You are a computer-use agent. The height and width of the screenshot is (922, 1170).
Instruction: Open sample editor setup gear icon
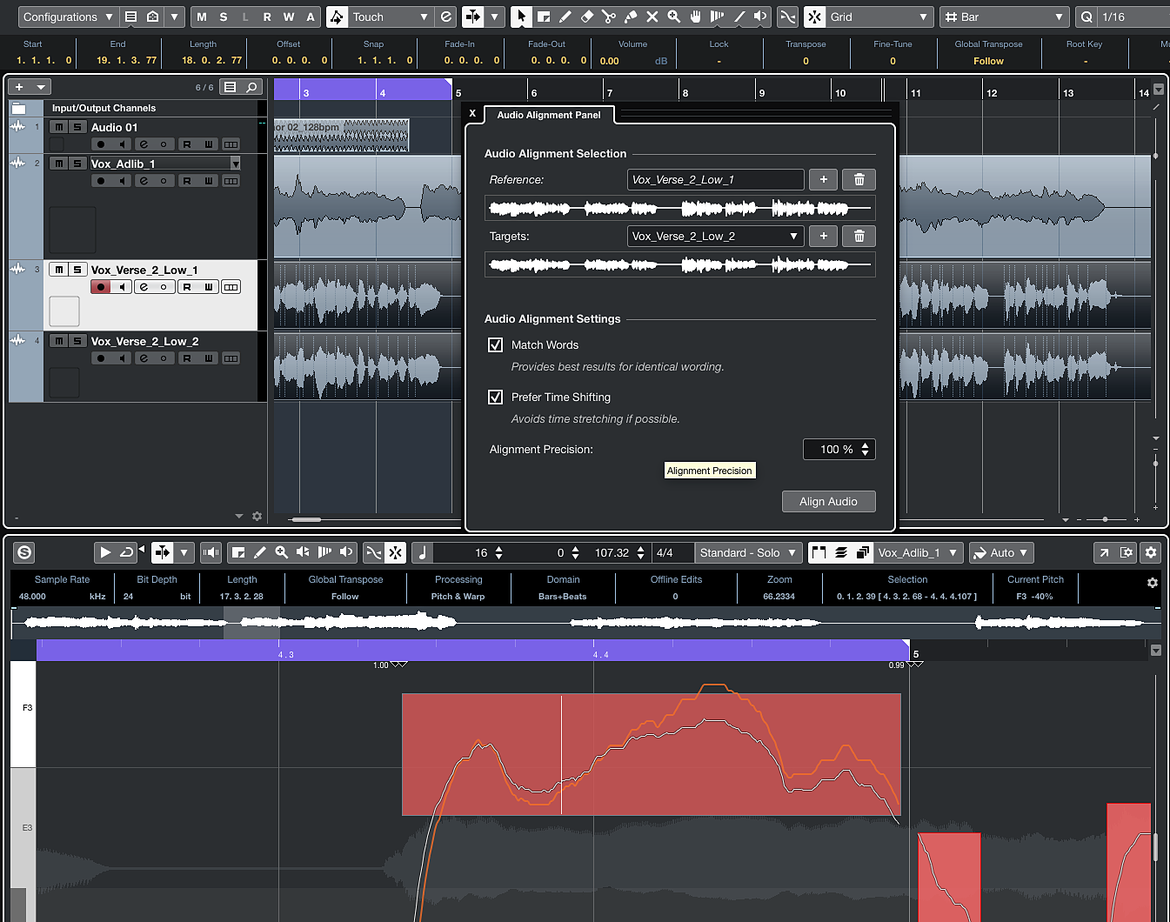[1151, 553]
